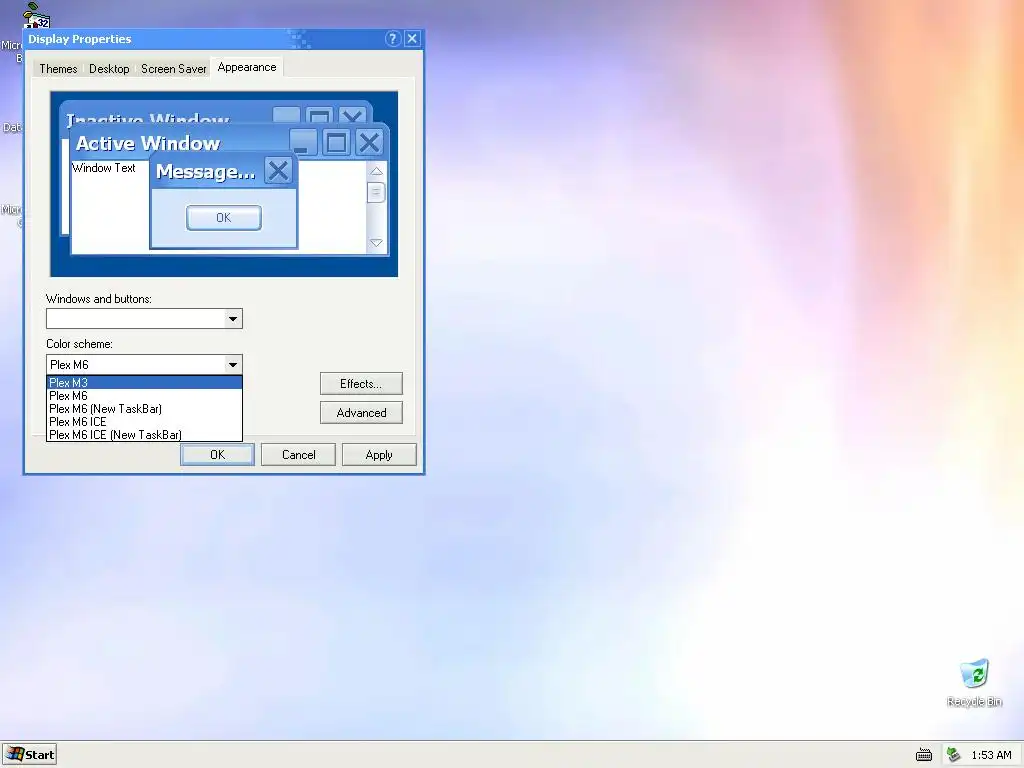
Task: Select Plex M6 (New TaskBar) scheme
Action: [x=144, y=409]
